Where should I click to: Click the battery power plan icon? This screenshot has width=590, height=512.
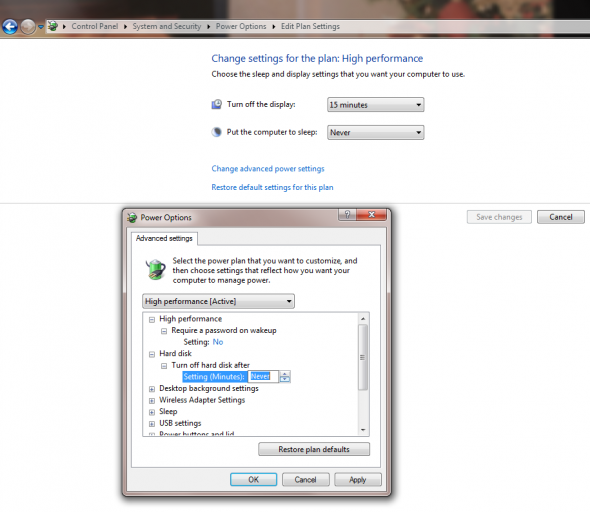(155, 269)
